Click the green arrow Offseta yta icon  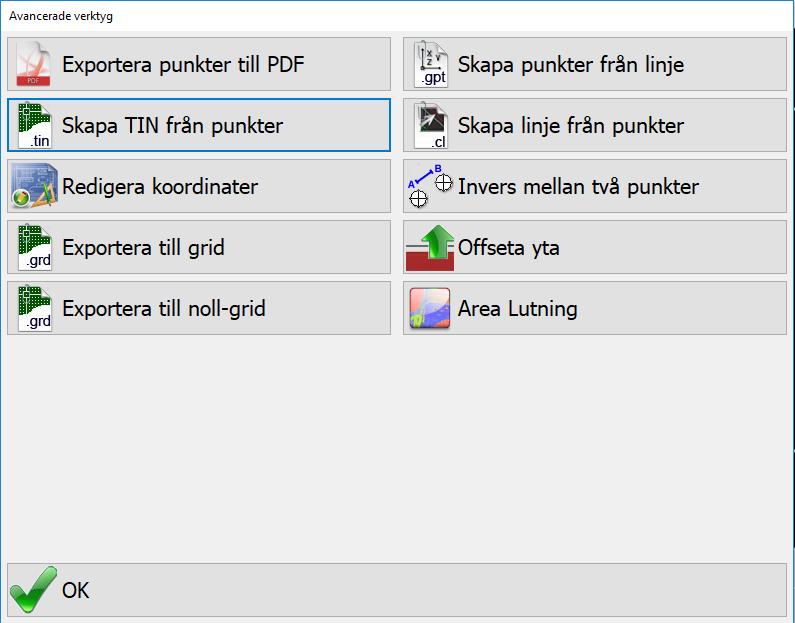431,248
